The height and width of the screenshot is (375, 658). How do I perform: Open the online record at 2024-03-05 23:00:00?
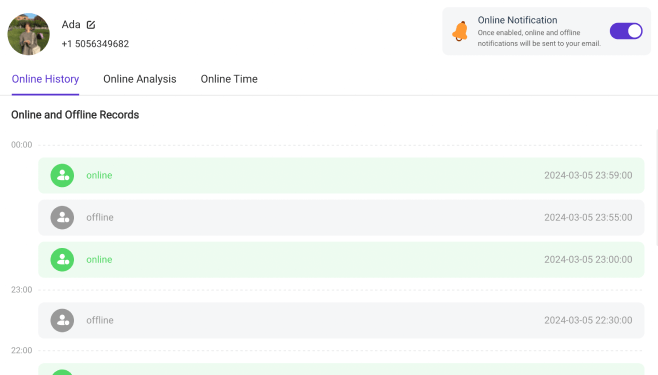341,260
